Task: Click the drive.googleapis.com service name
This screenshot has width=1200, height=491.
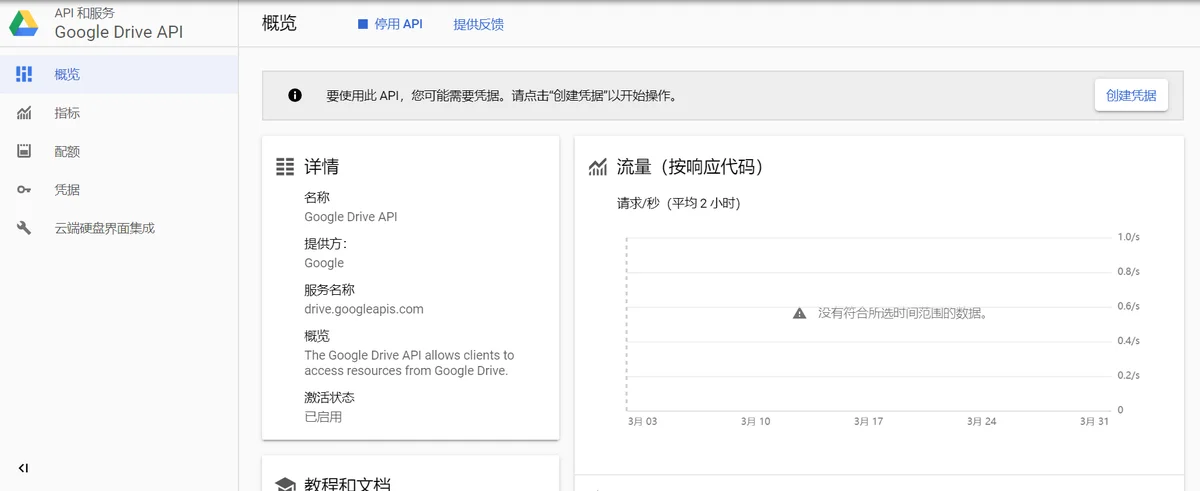Action: [x=364, y=309]
